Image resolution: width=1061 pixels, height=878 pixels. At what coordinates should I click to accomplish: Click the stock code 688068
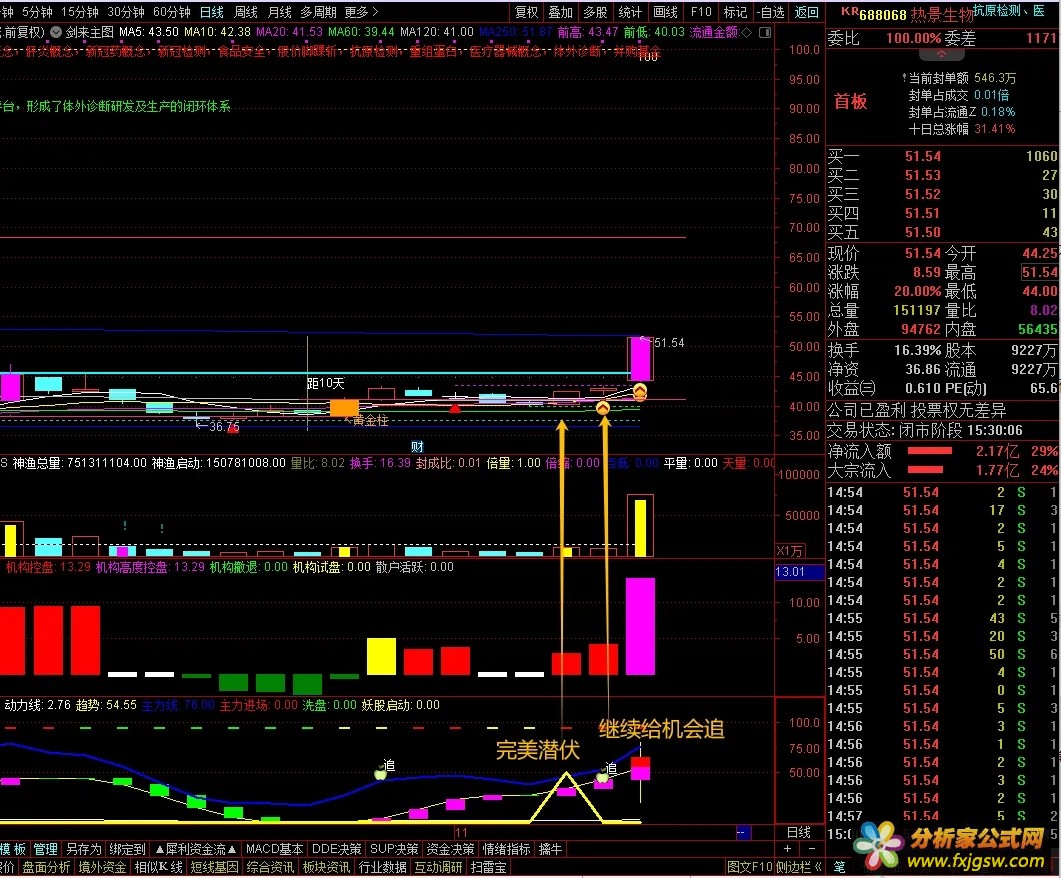882,14
